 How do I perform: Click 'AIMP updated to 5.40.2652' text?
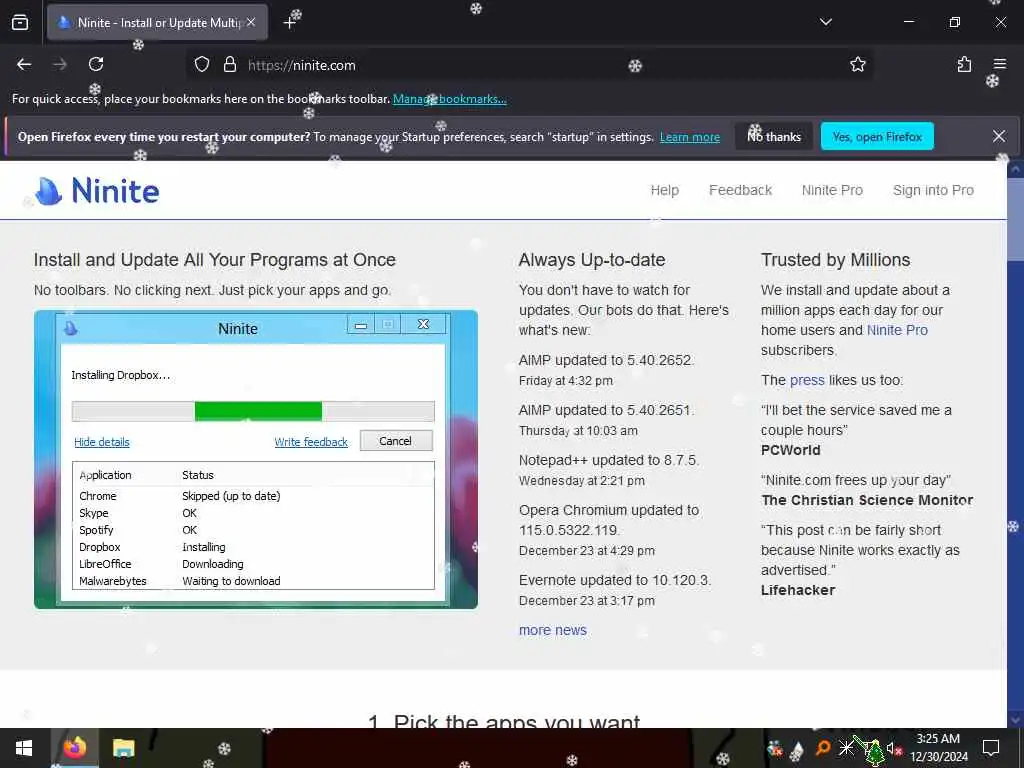[x=606, y=360]
